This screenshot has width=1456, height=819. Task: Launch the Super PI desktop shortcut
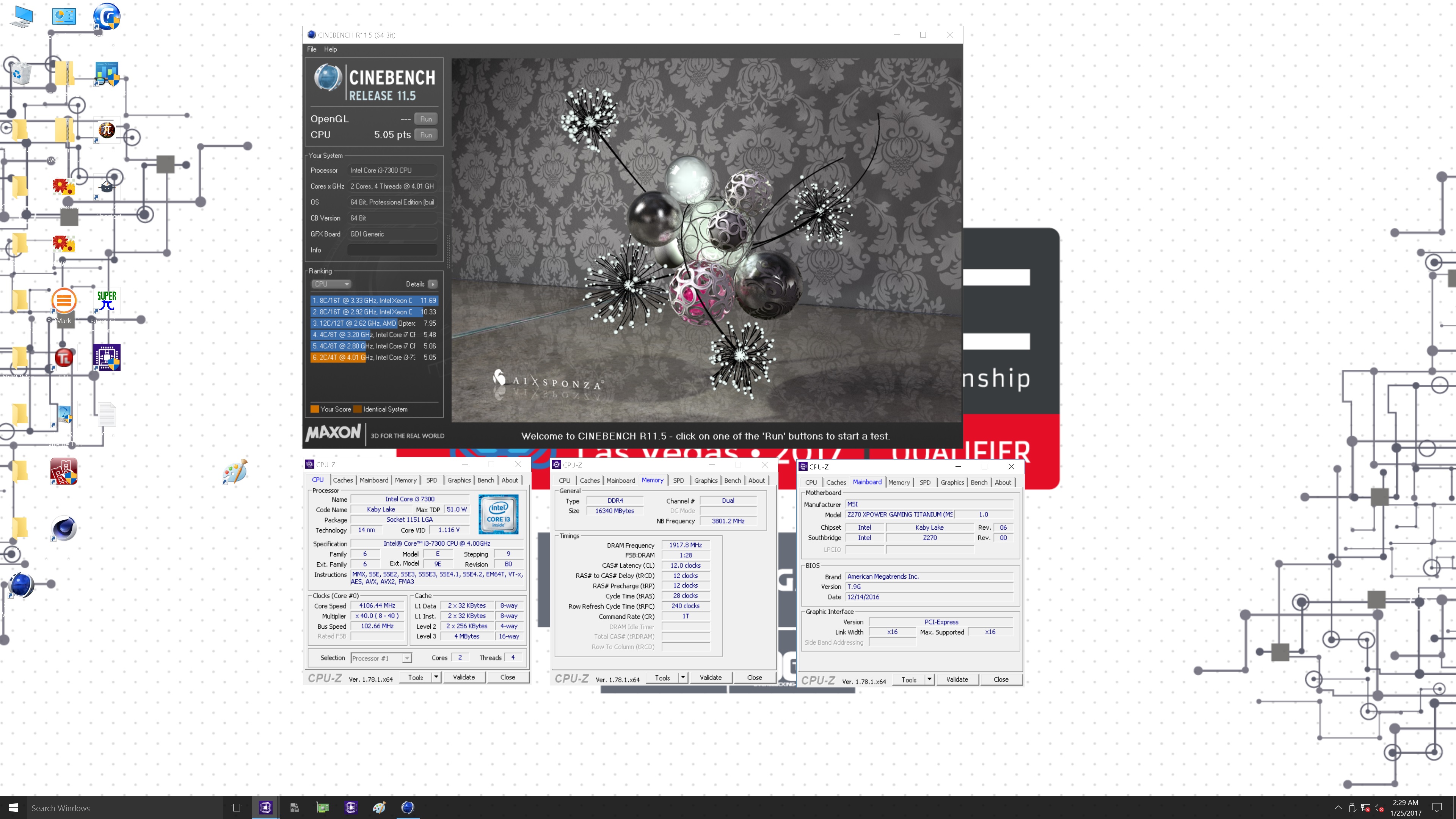[106, 301]
